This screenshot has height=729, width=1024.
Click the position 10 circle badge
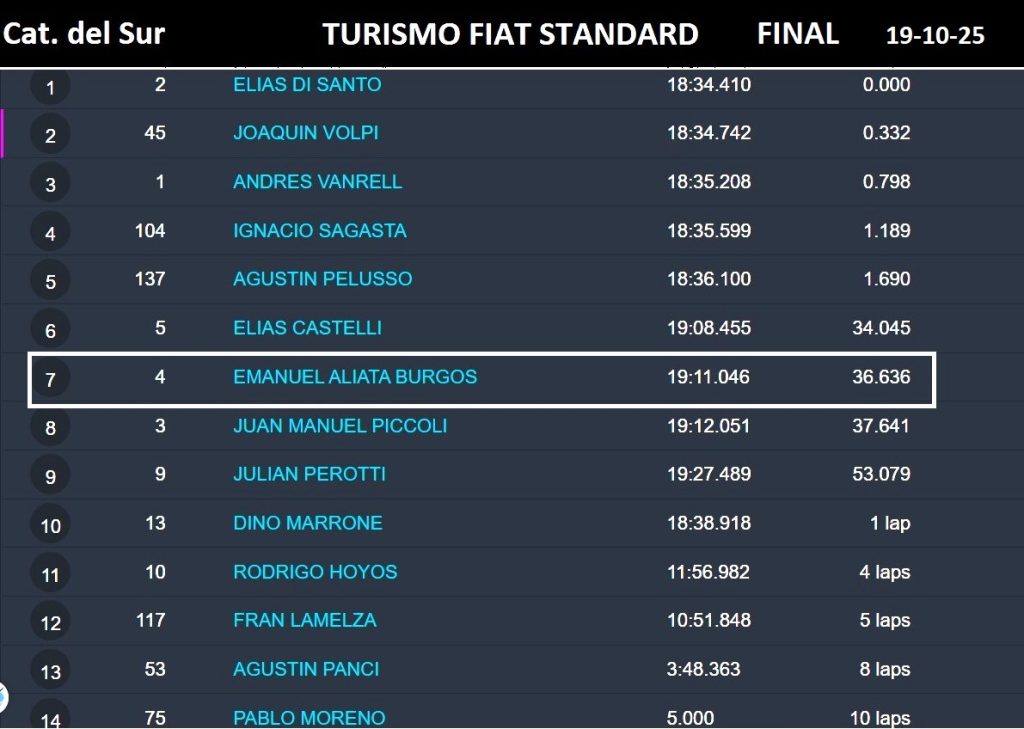pyautogui.click(x=50, y=526)
